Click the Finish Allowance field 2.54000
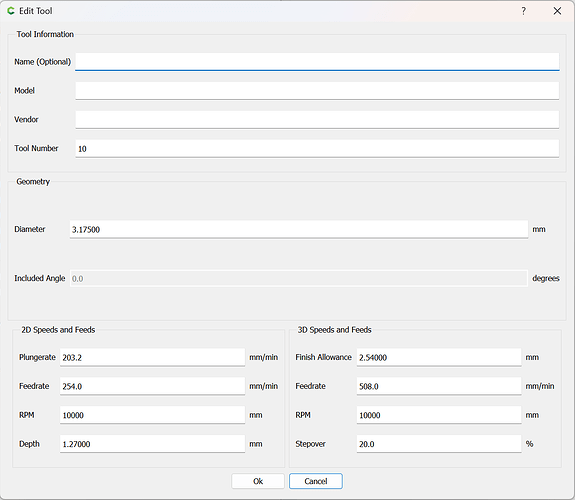Screen dimensions: 575x500 click(439, 357)
